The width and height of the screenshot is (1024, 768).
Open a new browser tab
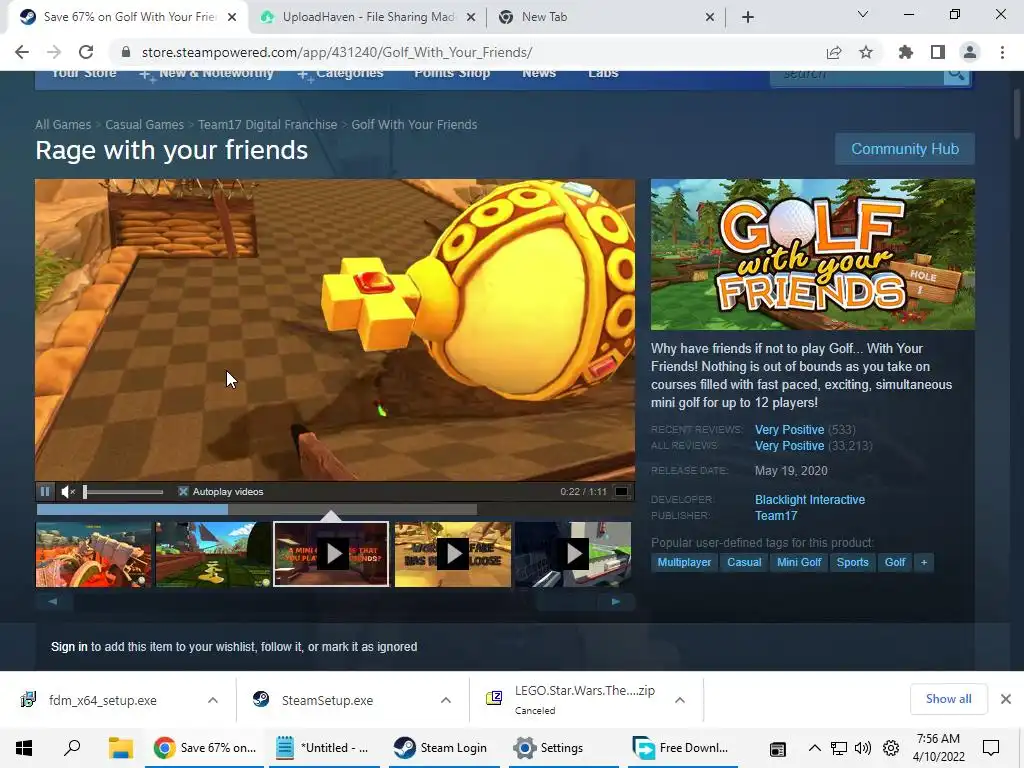click(x=748, y=17)
